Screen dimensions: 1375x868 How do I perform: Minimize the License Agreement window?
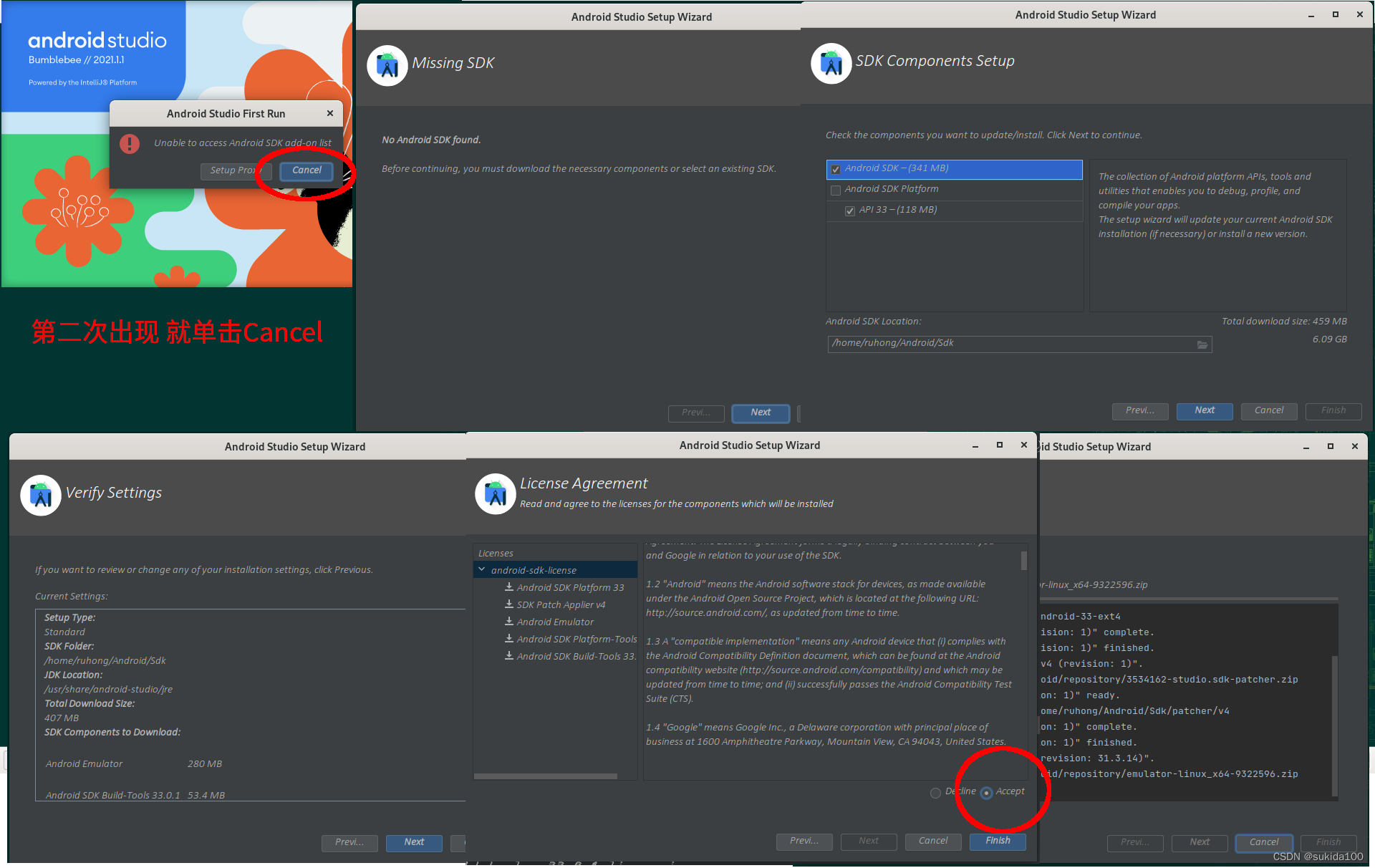975,445
